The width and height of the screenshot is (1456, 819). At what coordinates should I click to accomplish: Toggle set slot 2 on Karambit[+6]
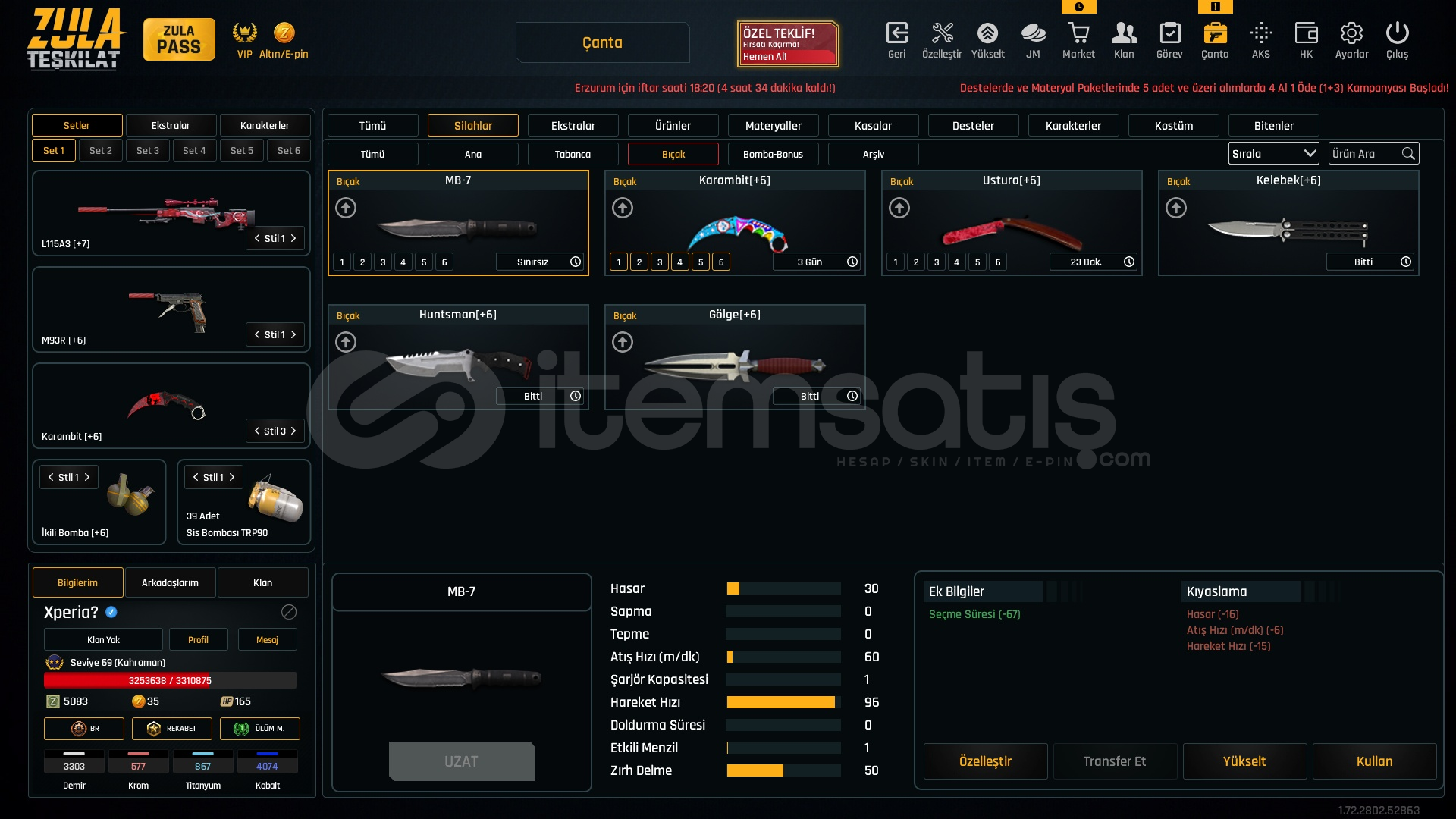point(639,262)
